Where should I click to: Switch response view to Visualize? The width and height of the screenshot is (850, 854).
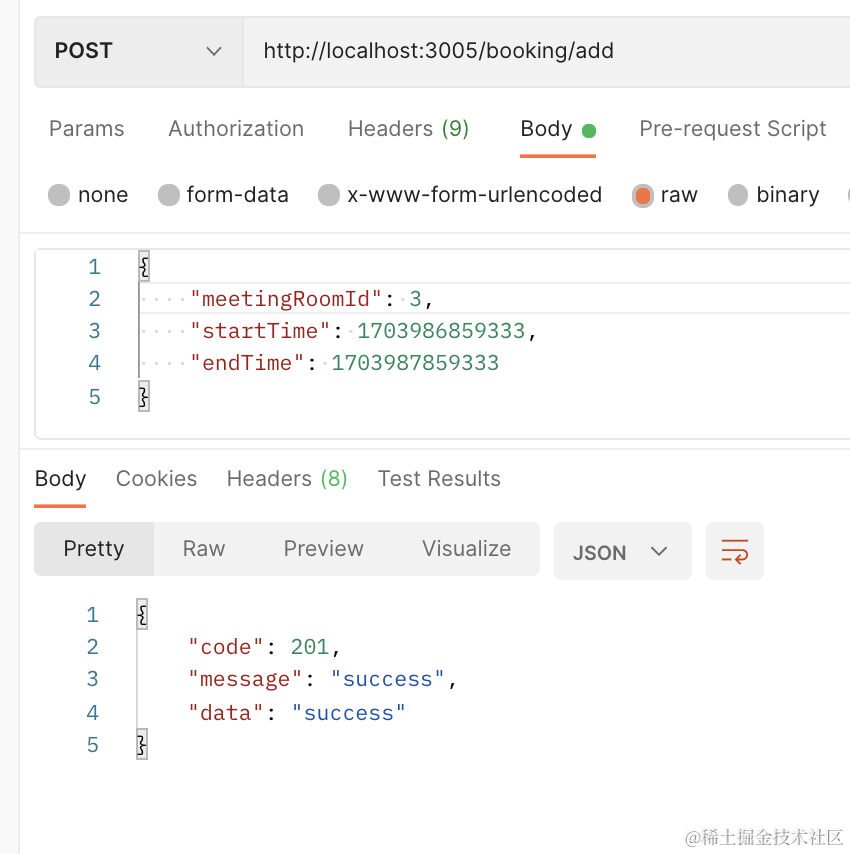466,549
